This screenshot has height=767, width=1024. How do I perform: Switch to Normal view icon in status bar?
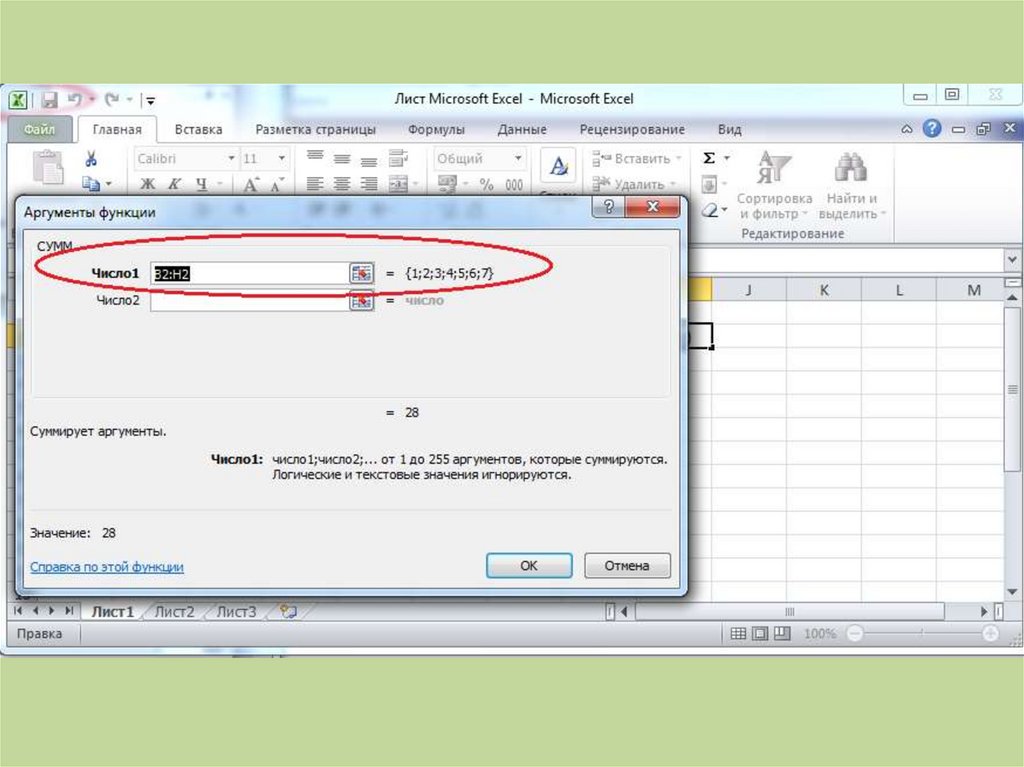pyautogui.click(x=738, y=633)
